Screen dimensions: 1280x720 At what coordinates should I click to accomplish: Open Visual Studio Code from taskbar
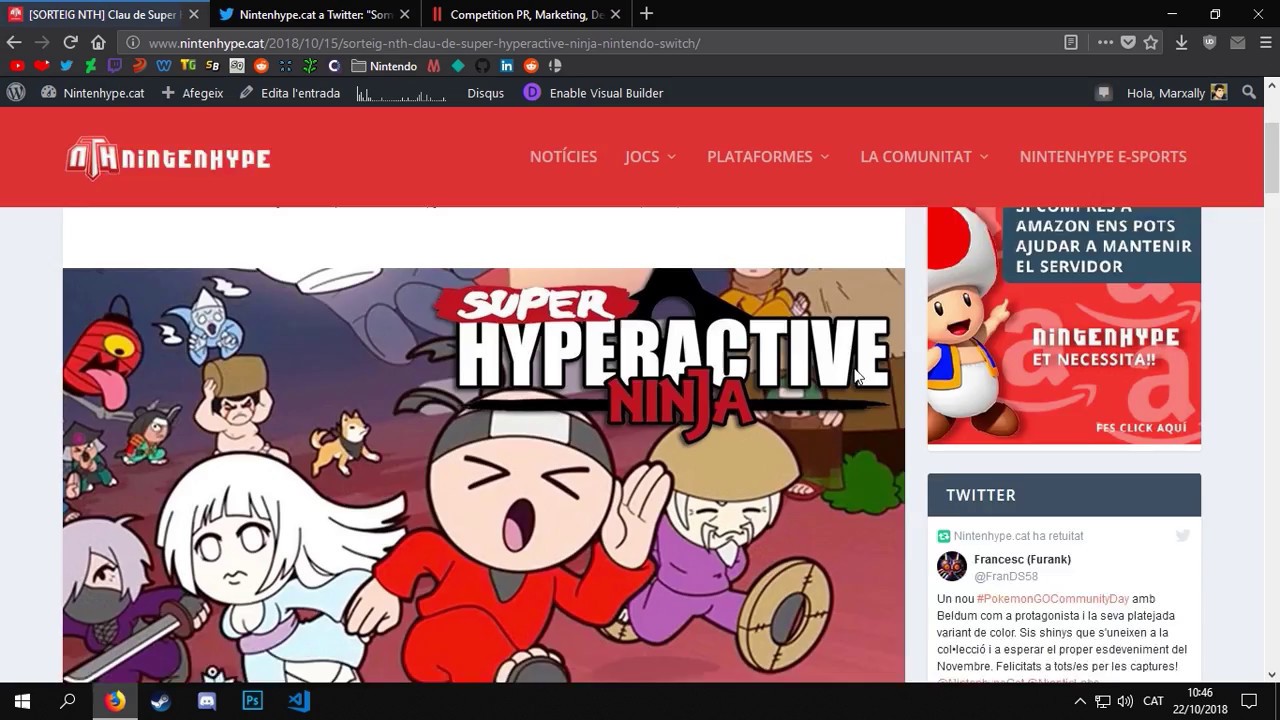[x=299, y=701]
